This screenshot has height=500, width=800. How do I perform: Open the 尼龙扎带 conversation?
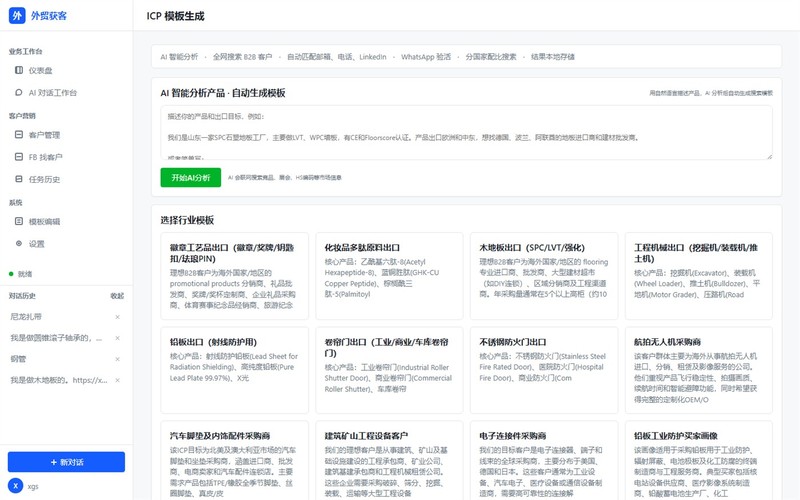click(26, 317)
